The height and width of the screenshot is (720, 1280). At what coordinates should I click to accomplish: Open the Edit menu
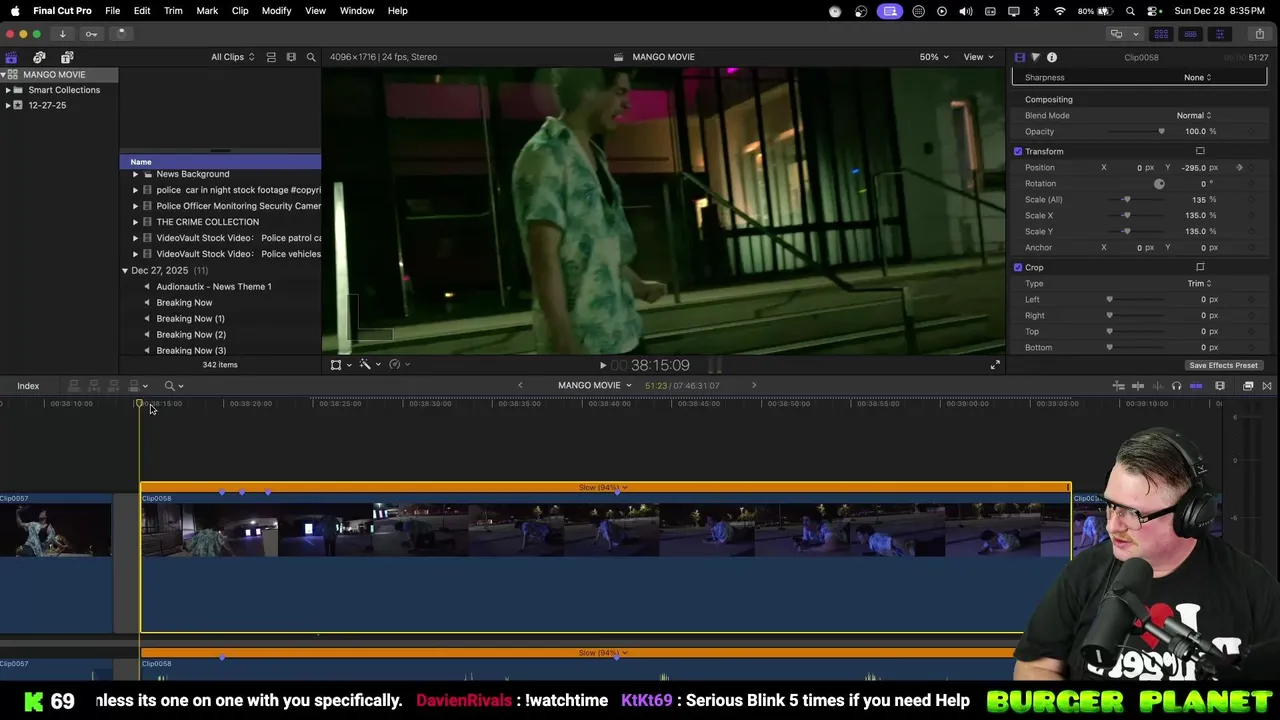click(x=142, y=11)
